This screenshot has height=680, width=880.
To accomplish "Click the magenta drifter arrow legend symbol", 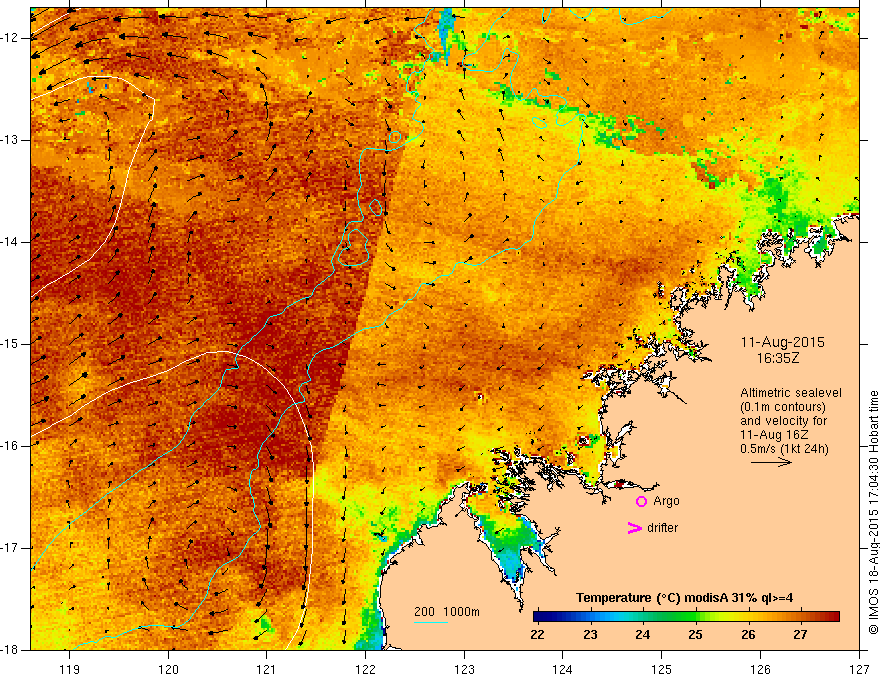I will click(634, 528).
